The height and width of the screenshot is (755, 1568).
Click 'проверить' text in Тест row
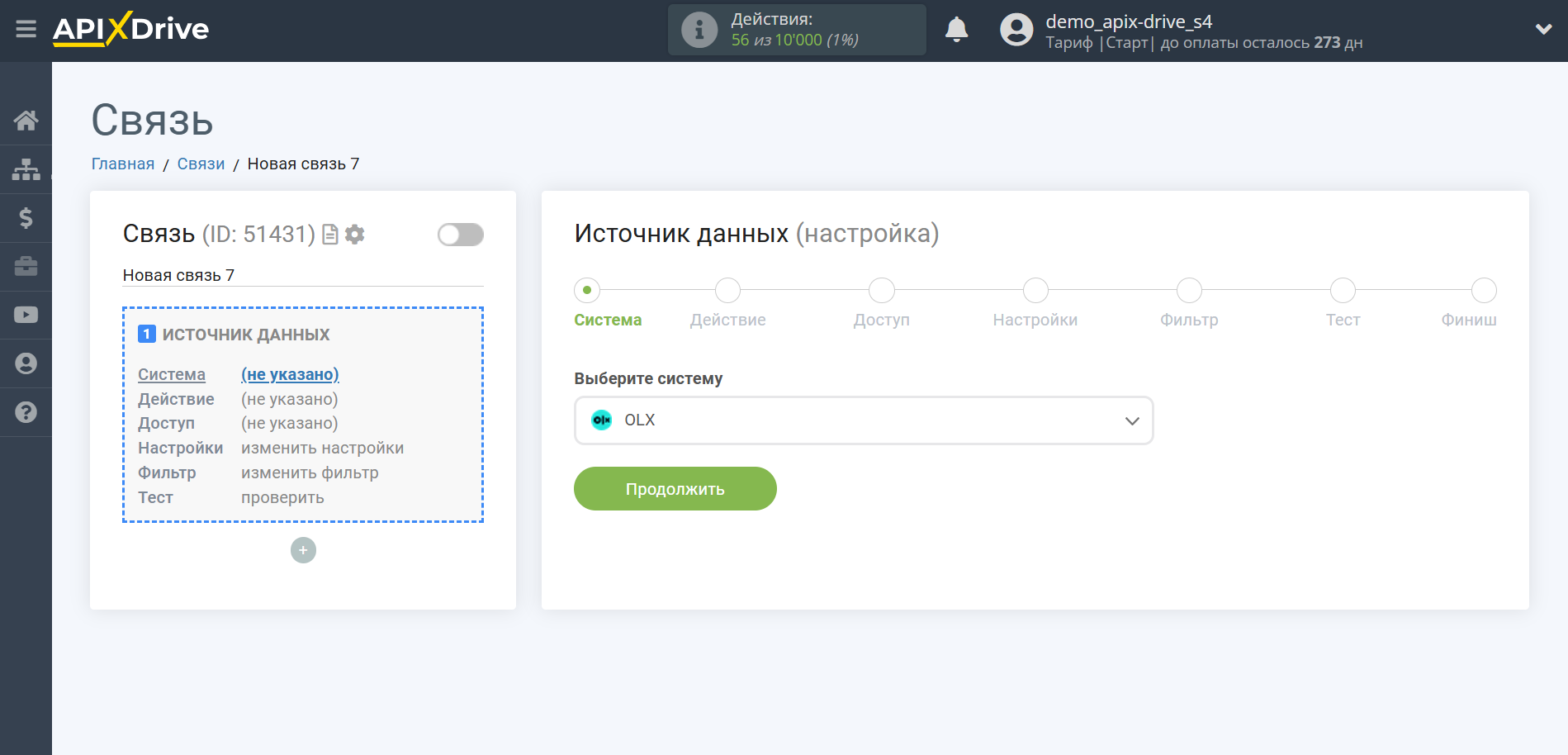pos(282,497)
